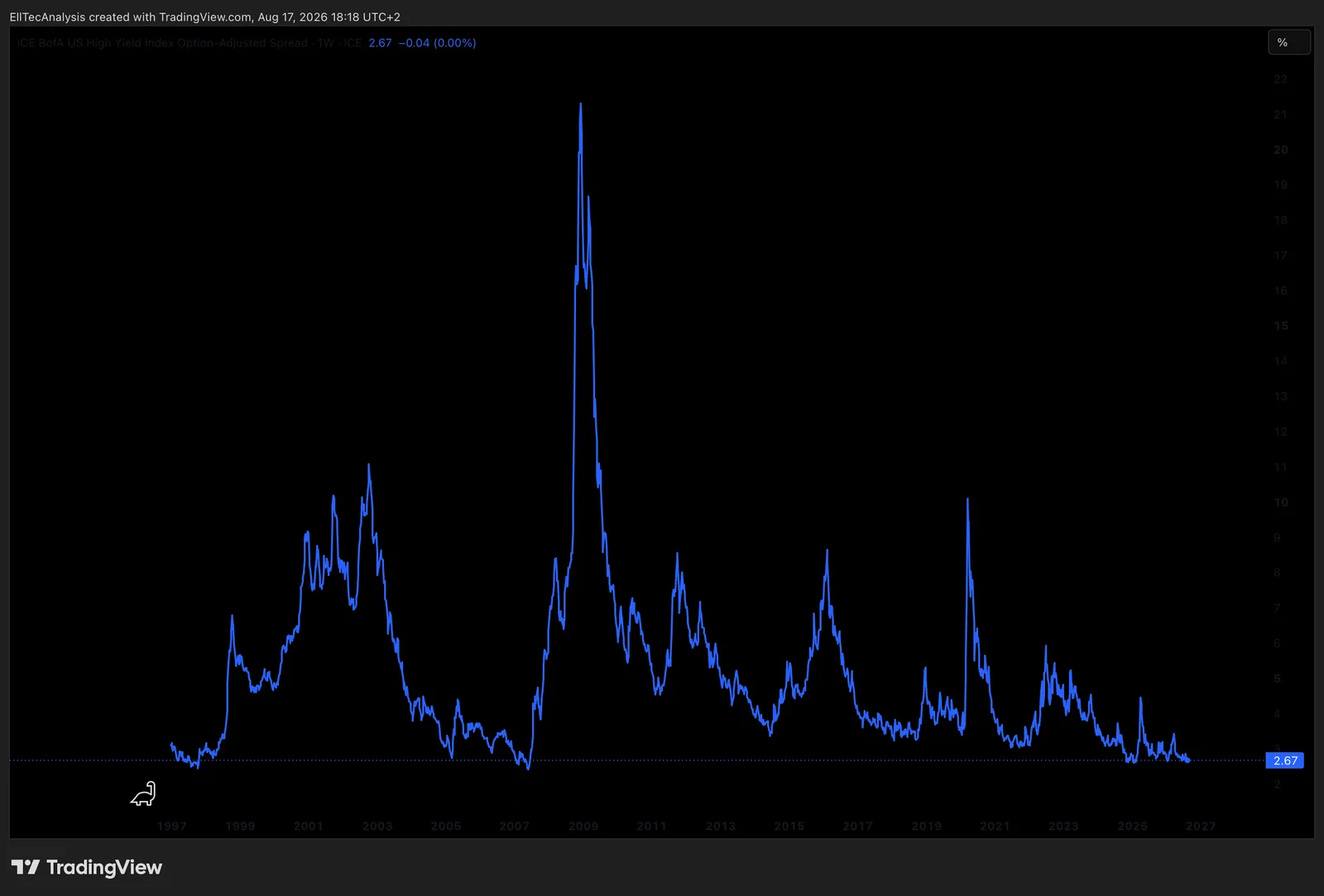Click the 2019 label on the time axis
This screenshot has height=896, width=1324.
tap(927, 826)
